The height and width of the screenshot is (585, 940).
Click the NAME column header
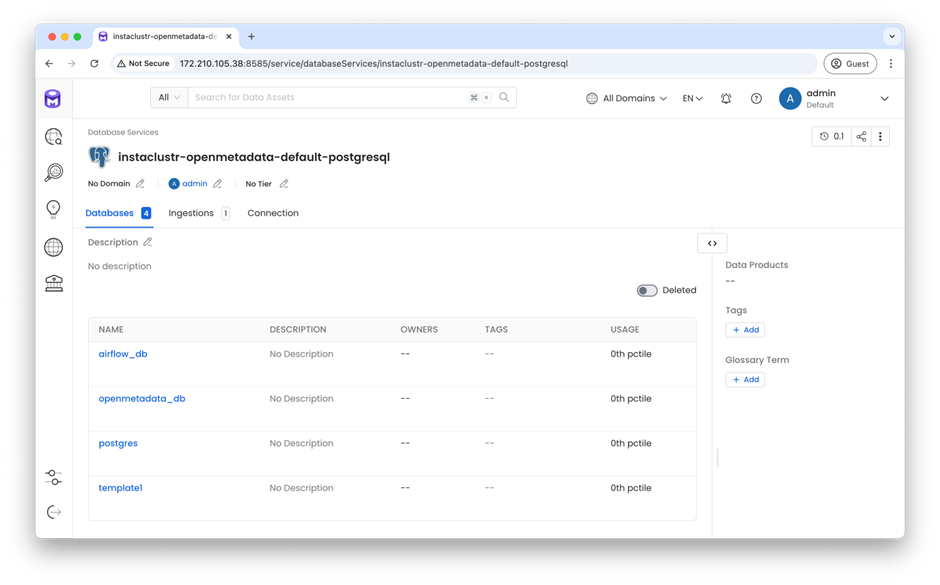111,329
